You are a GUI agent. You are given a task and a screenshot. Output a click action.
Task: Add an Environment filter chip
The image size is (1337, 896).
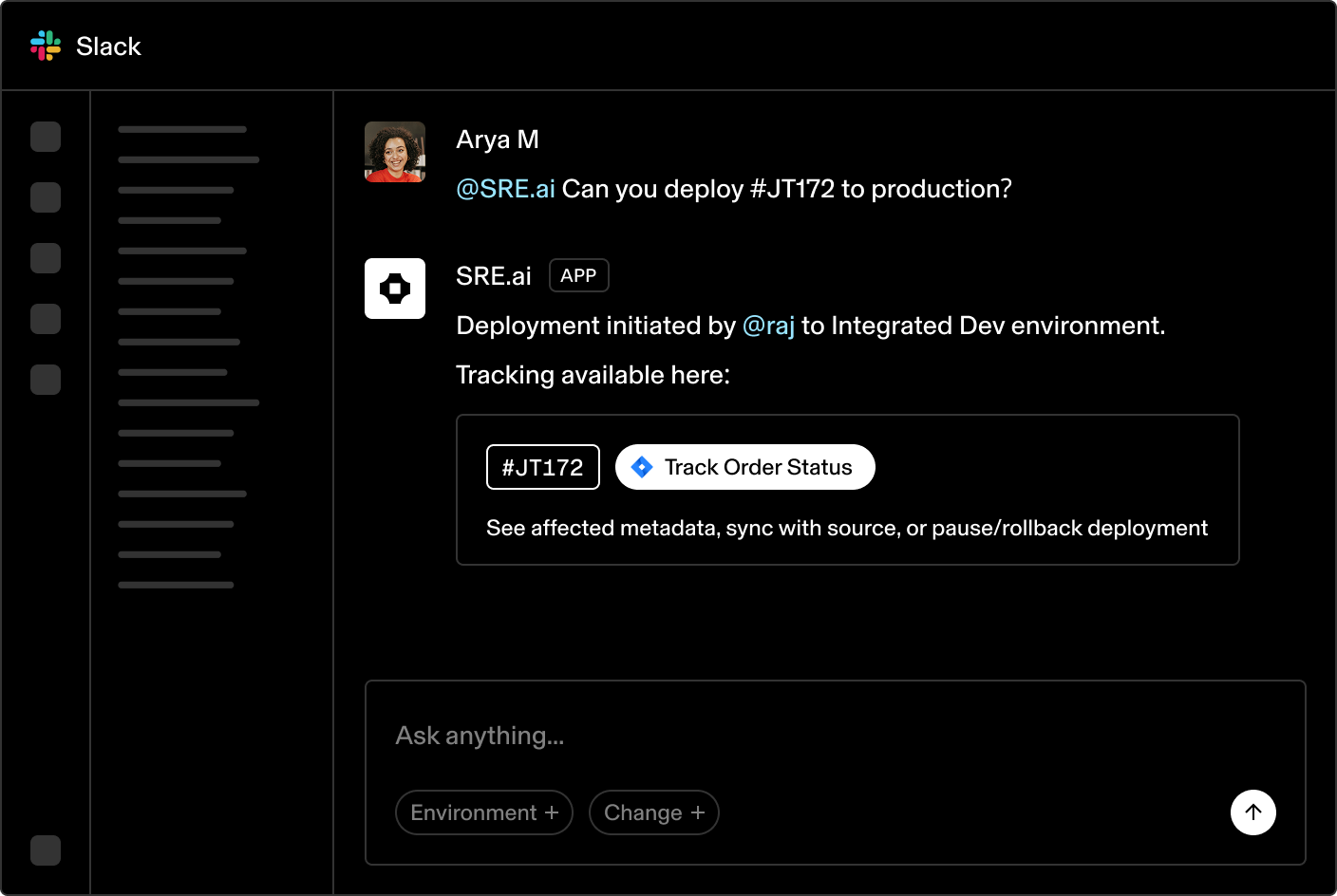click(484, 812)
